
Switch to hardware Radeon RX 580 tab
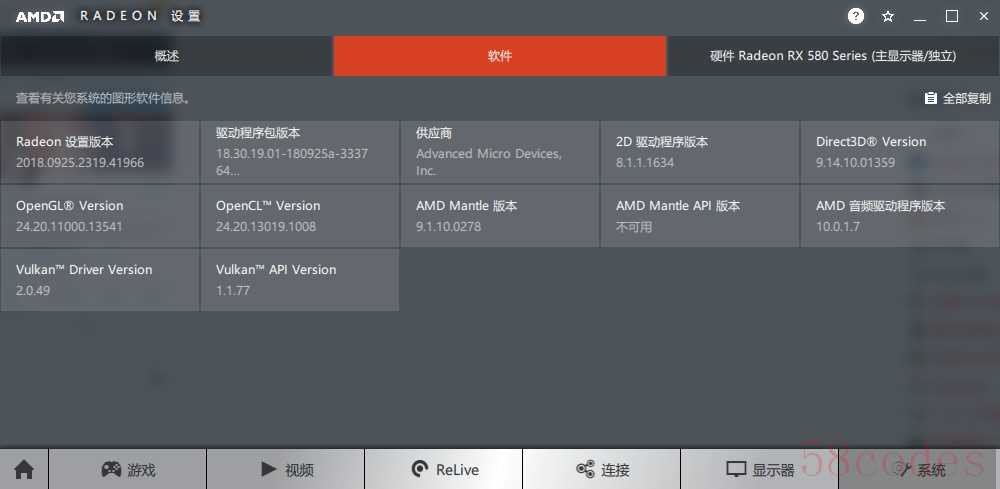[x=834, y=56]
